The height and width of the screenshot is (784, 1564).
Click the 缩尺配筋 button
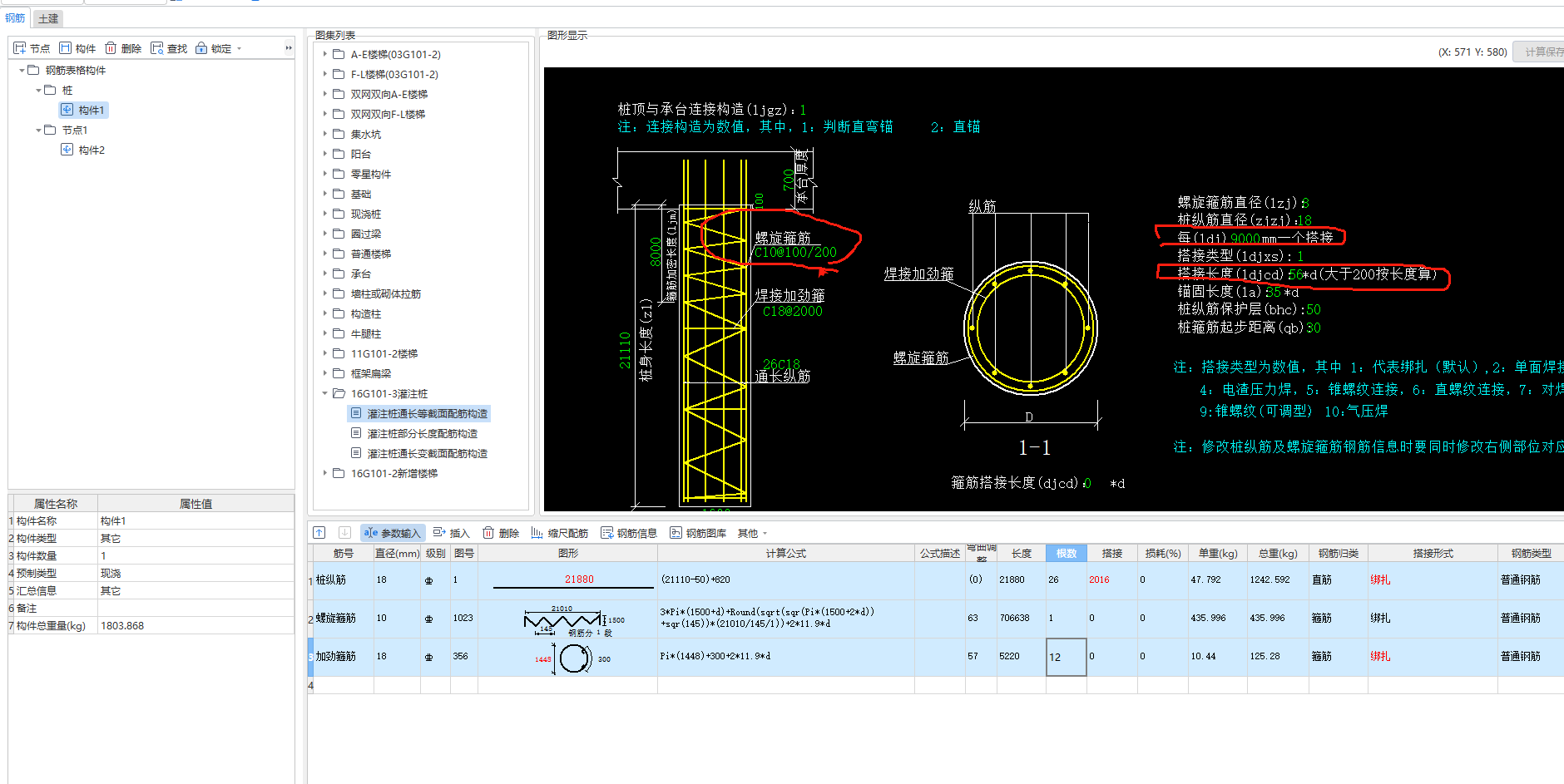click(559, 533)
